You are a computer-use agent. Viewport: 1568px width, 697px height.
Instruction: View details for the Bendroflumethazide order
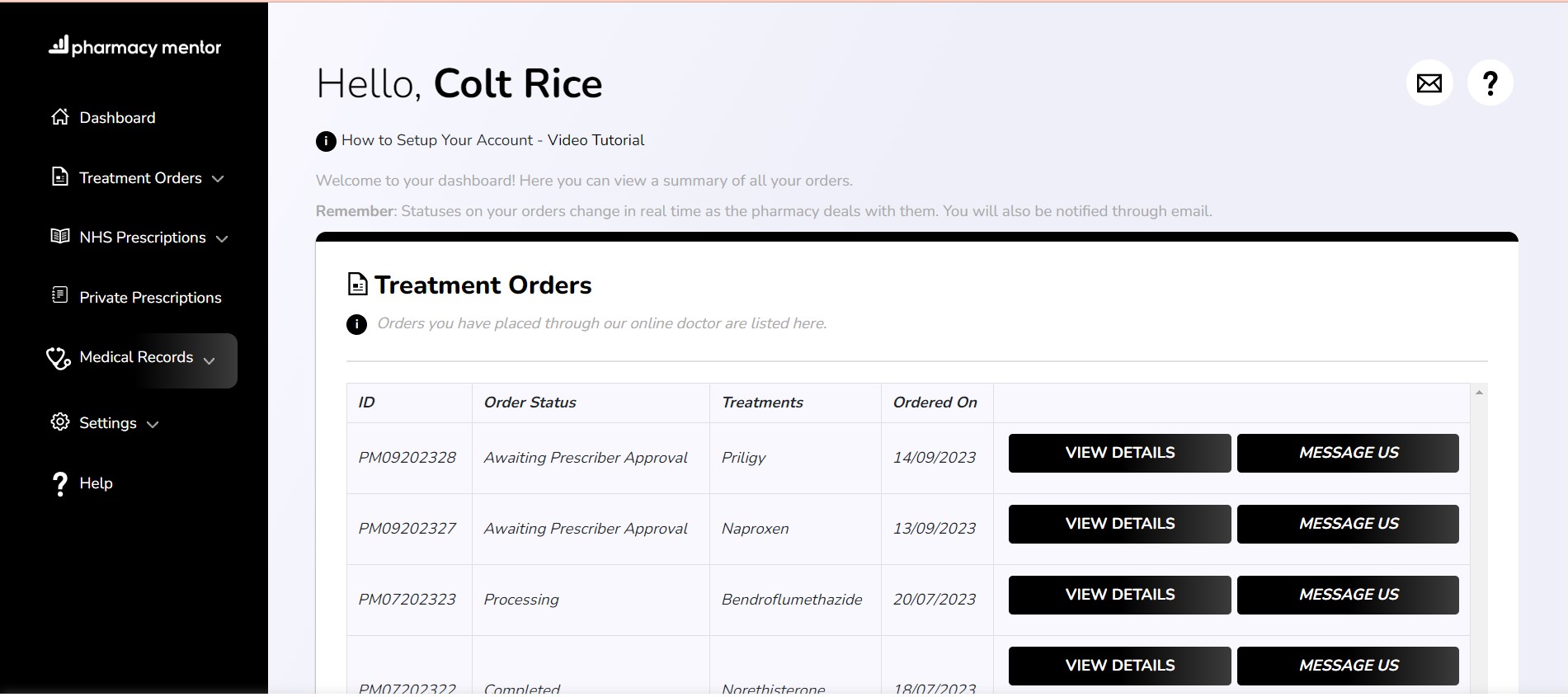[x=1119, y=595]
